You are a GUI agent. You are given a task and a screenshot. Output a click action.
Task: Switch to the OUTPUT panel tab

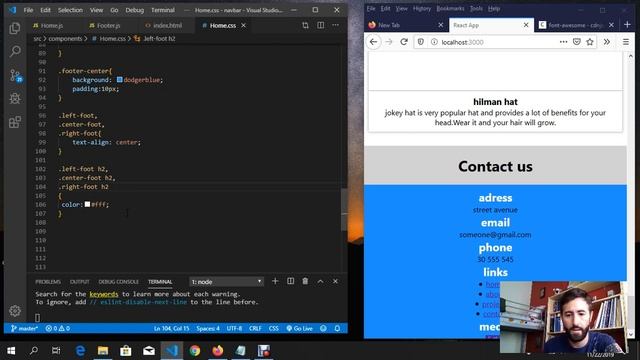pos(79,282)
